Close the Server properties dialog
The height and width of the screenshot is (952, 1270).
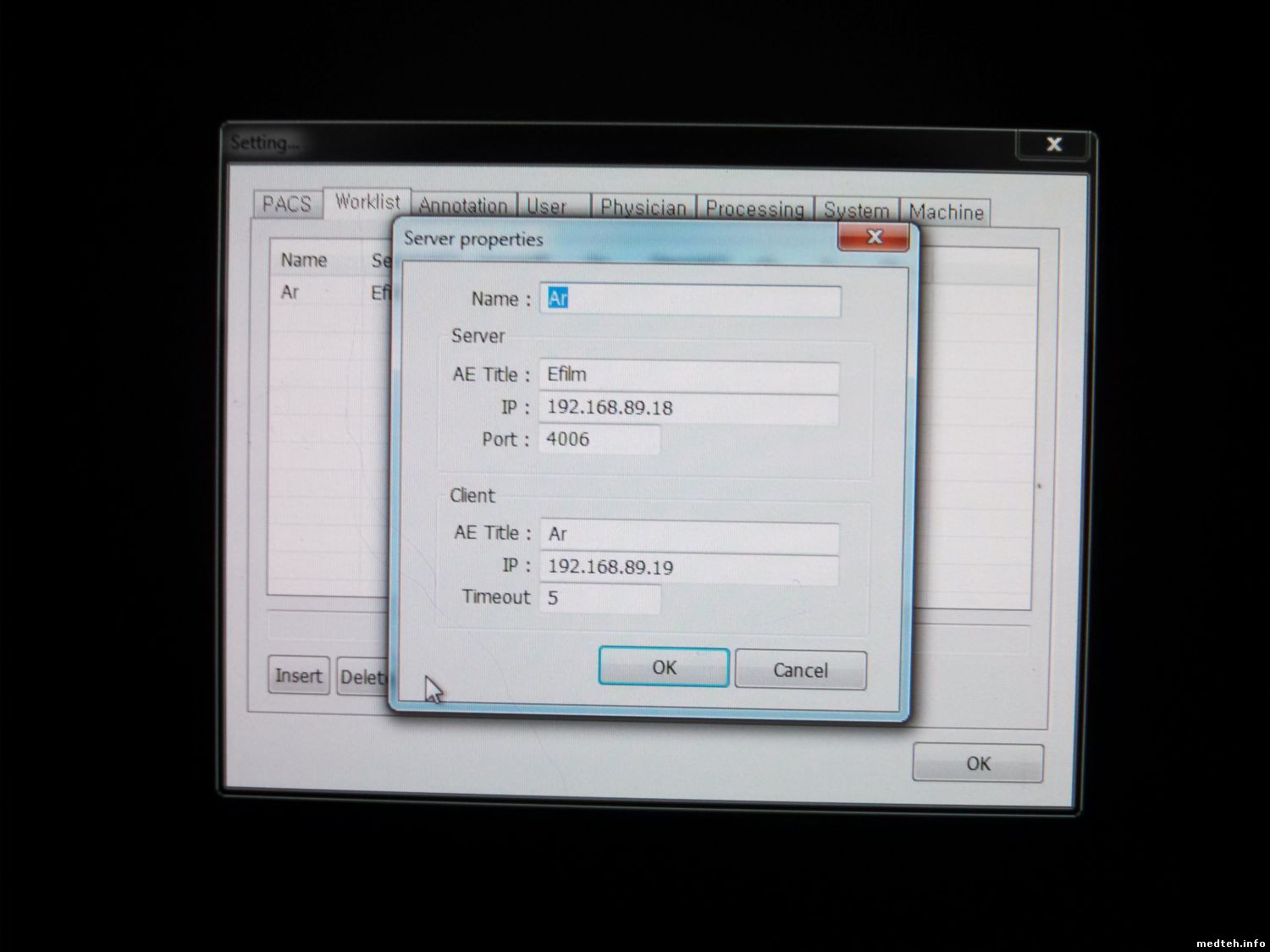(x=875, y=237)
